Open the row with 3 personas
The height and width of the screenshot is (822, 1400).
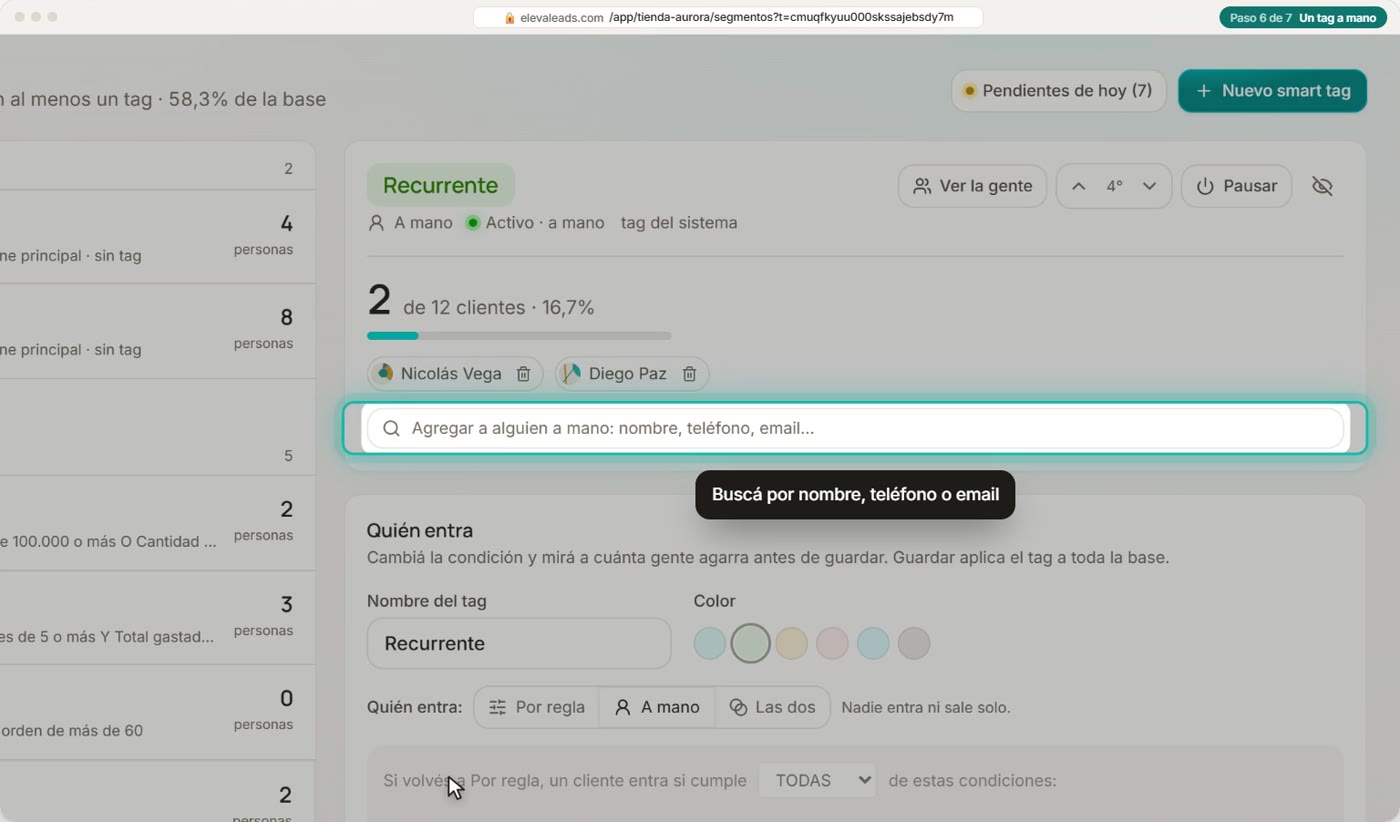157,618
